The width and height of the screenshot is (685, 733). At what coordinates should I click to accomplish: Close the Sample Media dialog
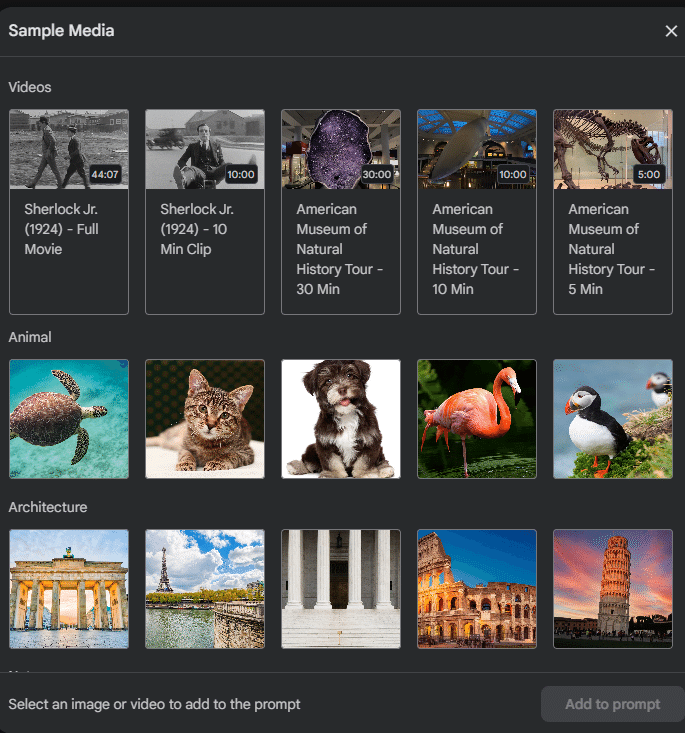pos(671,31)
